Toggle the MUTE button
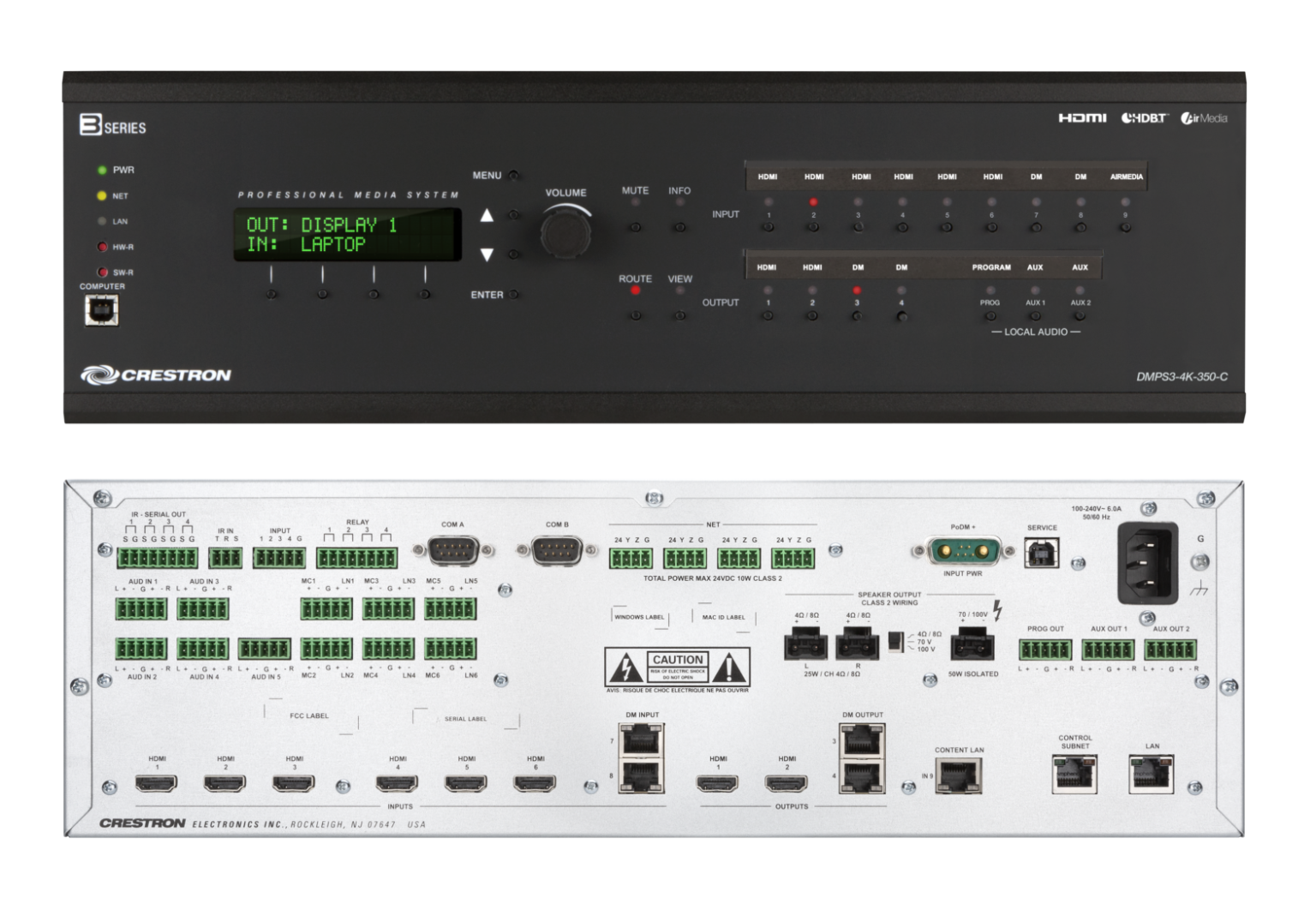The image size is (1316, 904). (635, 228)
